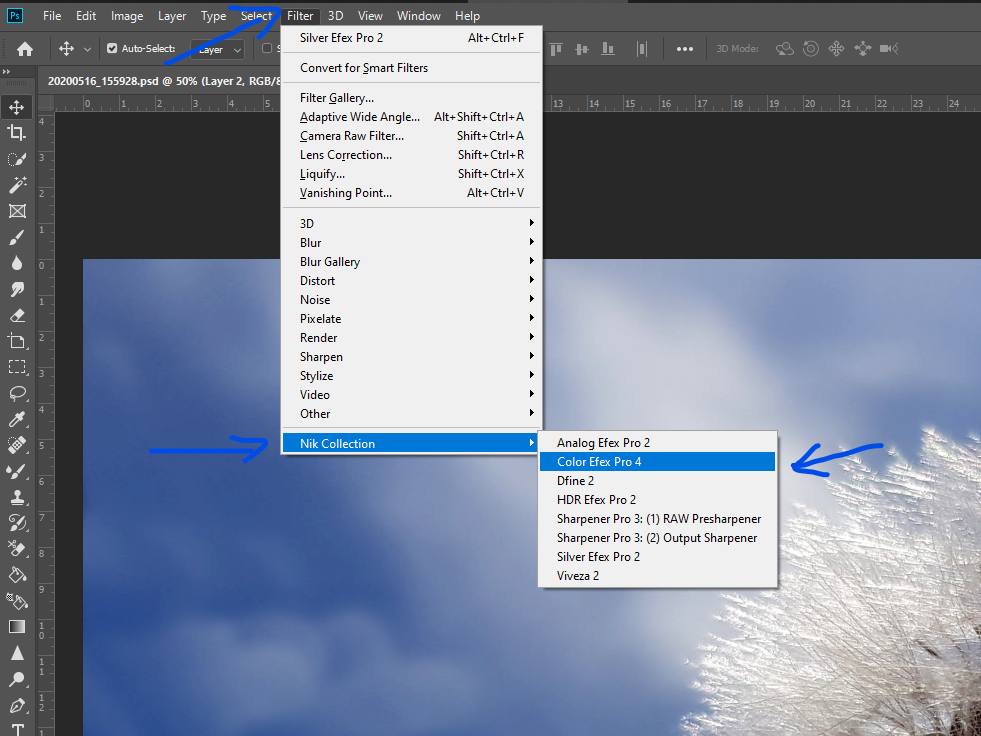Select the Clone Stamp tool
This screenshot has height=736, width=981.
[17, 497]
